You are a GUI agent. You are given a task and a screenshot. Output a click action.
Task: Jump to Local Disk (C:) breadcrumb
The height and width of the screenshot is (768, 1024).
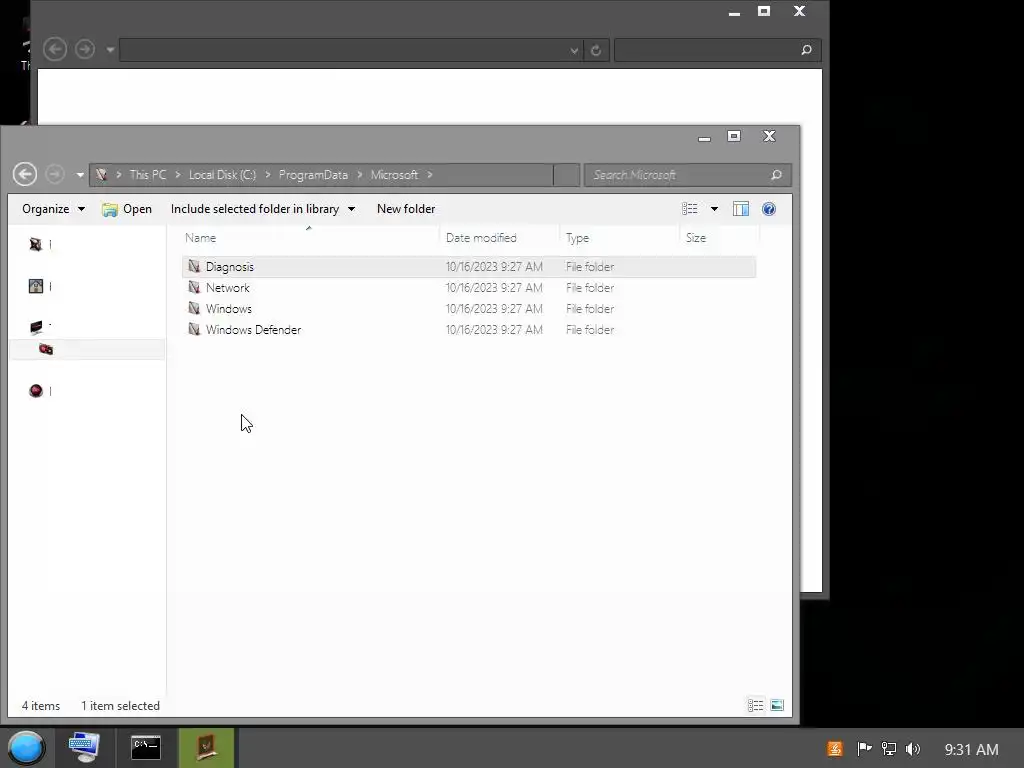[x=222, y=175]
